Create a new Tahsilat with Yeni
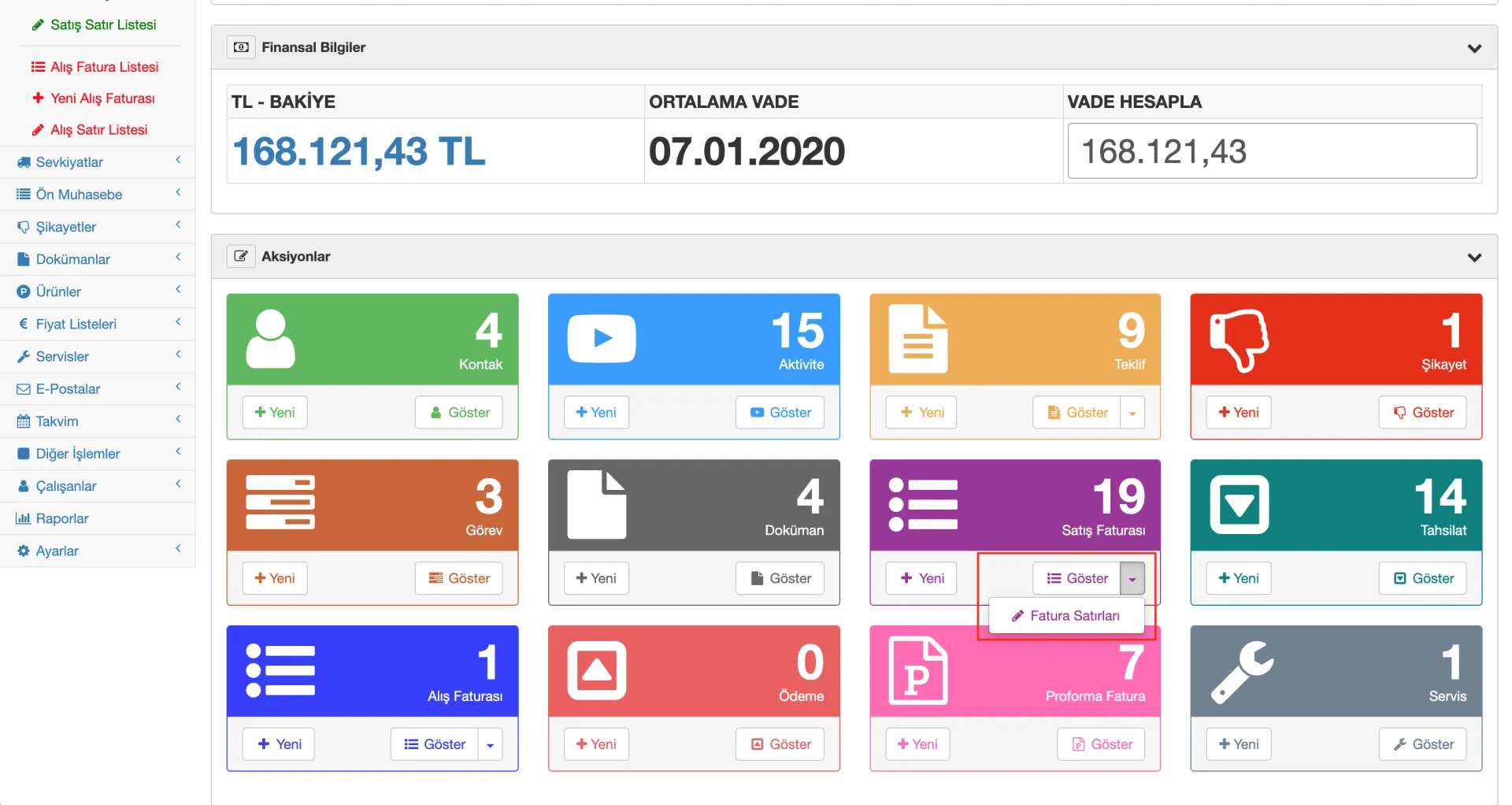The width and height of the screenshot is (1512, 805). [1239, 579]
